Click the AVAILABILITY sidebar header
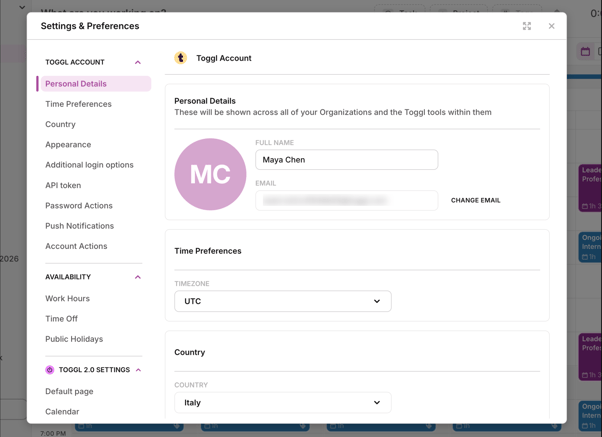Viewport: 602px width, 437px height. (68, 277)
